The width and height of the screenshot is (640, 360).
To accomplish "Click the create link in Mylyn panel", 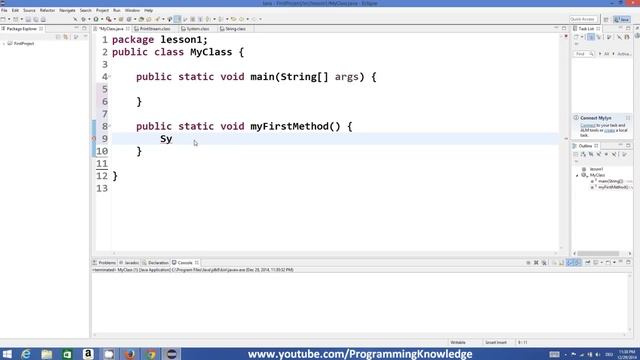I will (x=609, y=130).
